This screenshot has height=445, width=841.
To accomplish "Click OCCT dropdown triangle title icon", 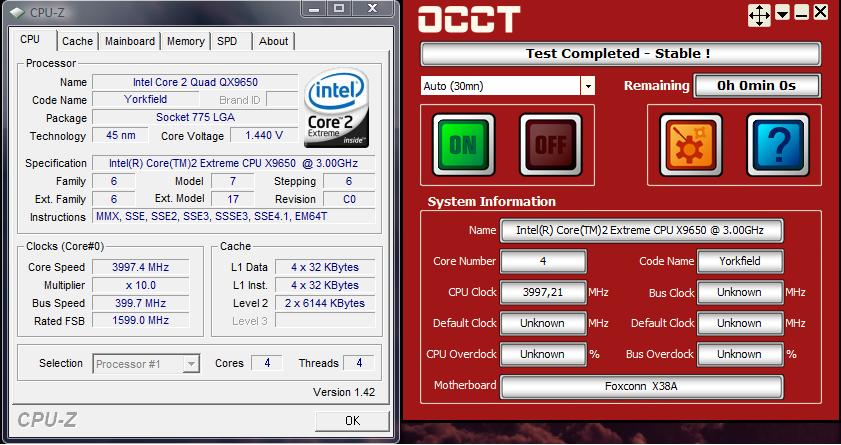I will click(783, 13).
